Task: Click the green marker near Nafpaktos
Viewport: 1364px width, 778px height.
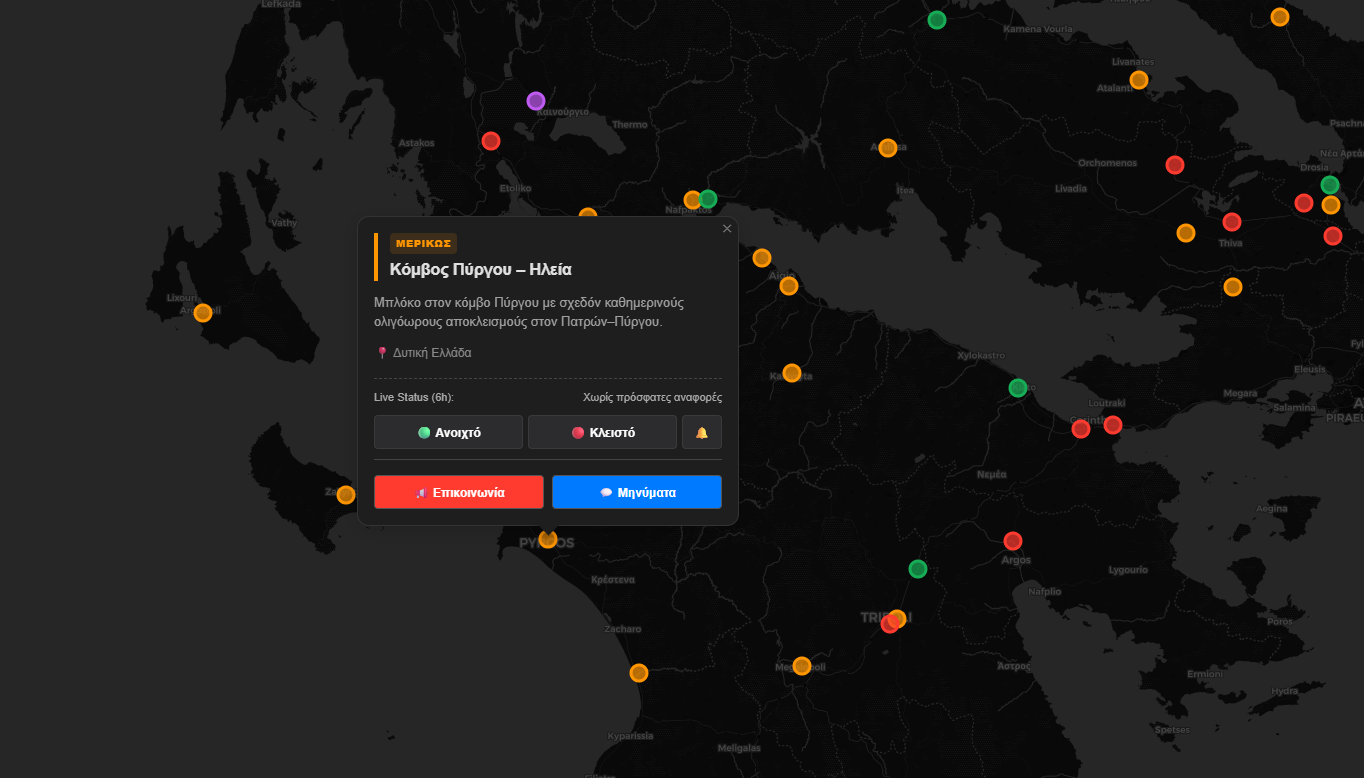Action: point(708,199)
